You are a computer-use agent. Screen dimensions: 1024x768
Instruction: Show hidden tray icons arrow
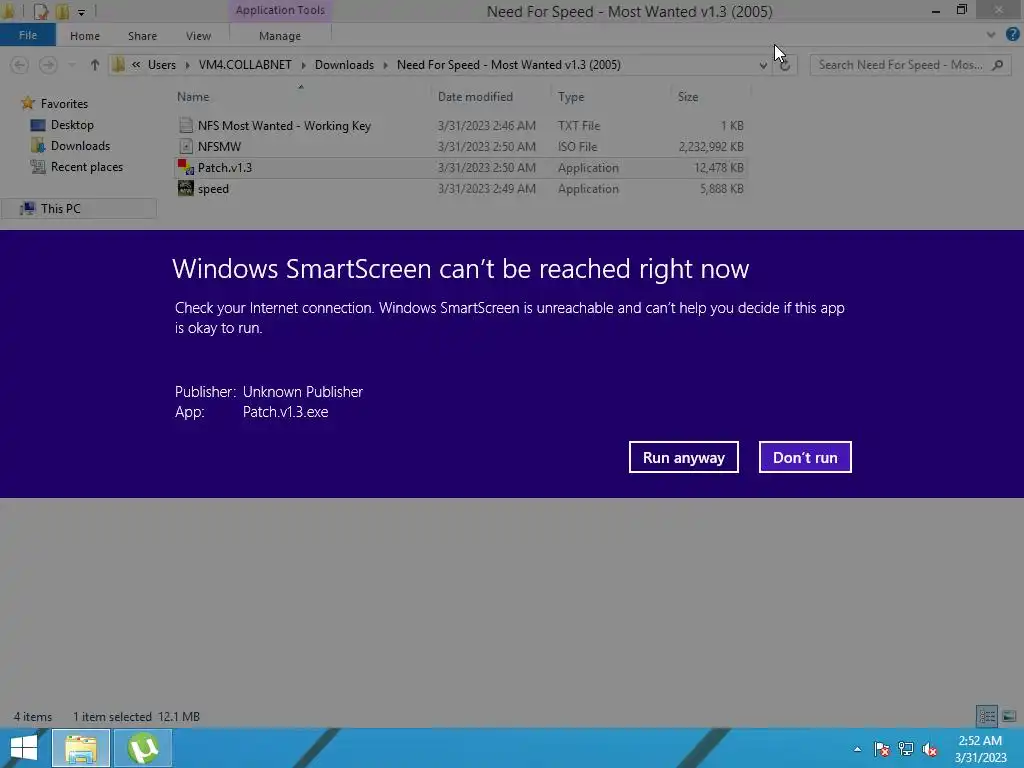click(x=857, y=749)
